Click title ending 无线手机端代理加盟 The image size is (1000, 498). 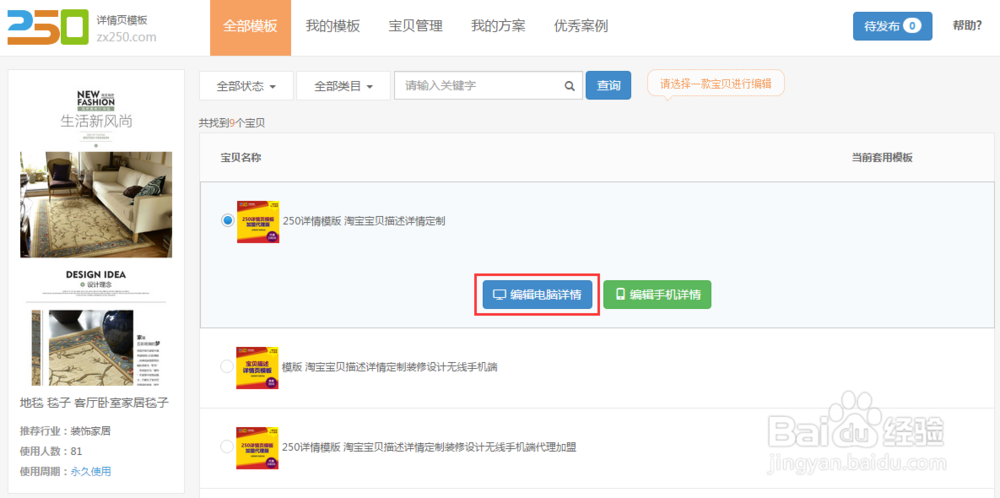tap(429, 447)
